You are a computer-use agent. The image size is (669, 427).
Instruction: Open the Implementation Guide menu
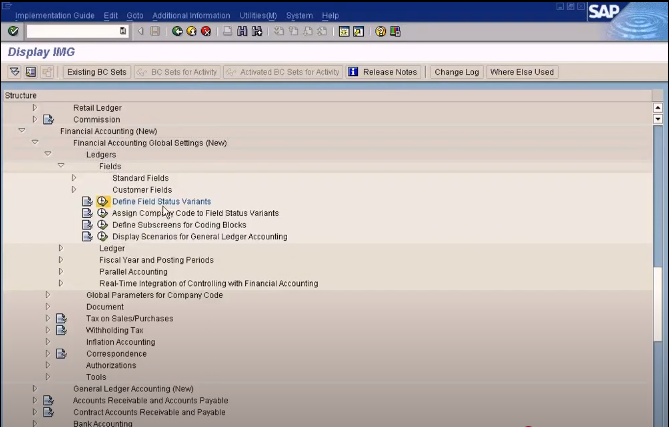(55, 15)
